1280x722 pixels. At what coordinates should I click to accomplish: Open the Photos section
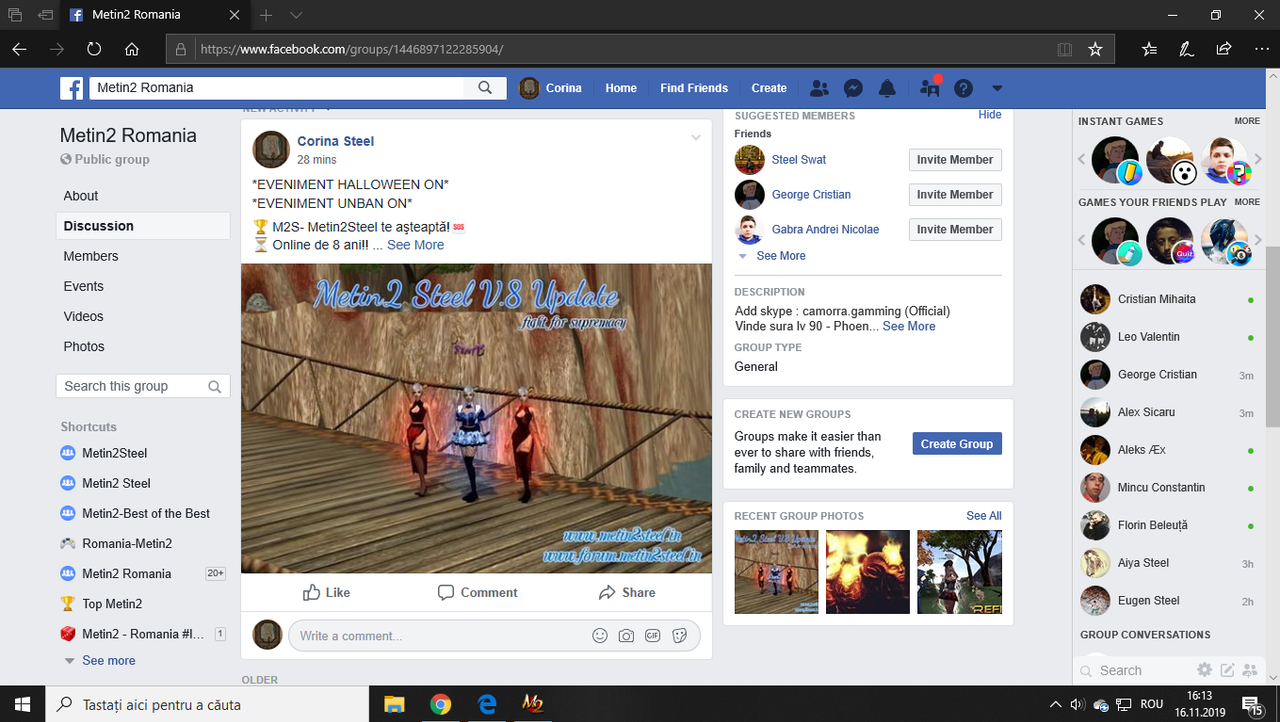click(84, 346)
